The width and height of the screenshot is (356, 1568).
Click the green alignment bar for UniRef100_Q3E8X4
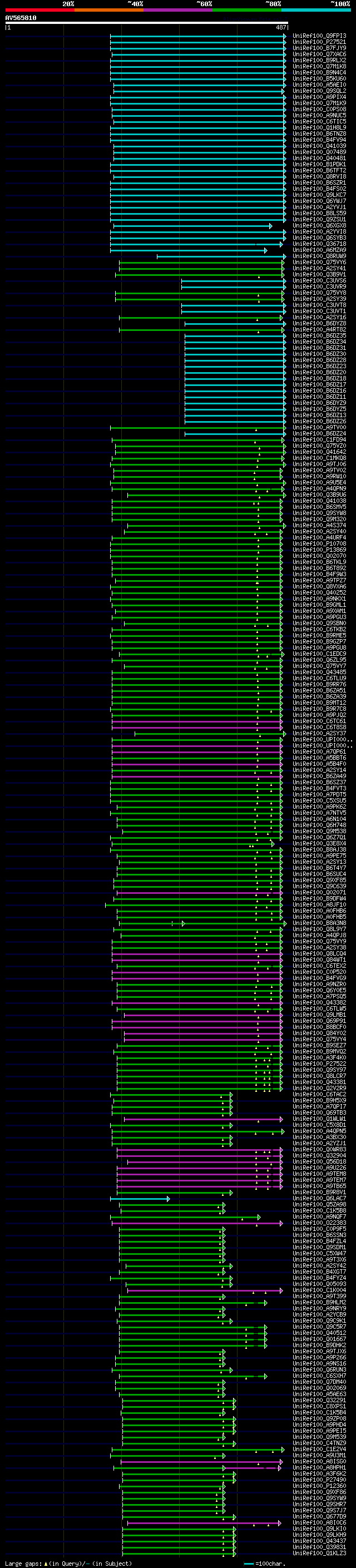coord(194,844)
